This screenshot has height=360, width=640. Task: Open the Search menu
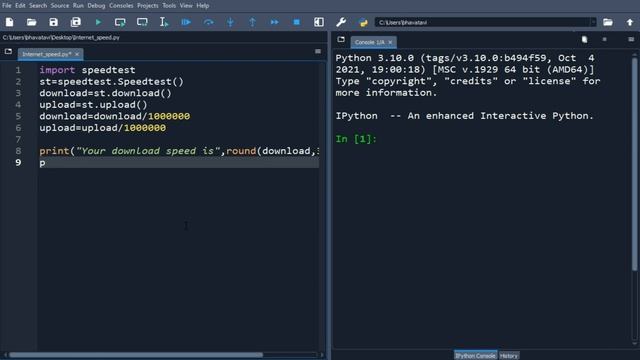(x=38, y=6)
